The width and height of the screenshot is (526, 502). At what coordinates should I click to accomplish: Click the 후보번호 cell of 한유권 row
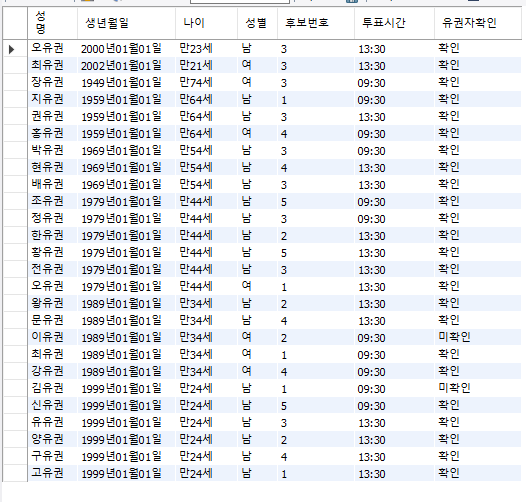pyautogui.click(x=316, y=236)
